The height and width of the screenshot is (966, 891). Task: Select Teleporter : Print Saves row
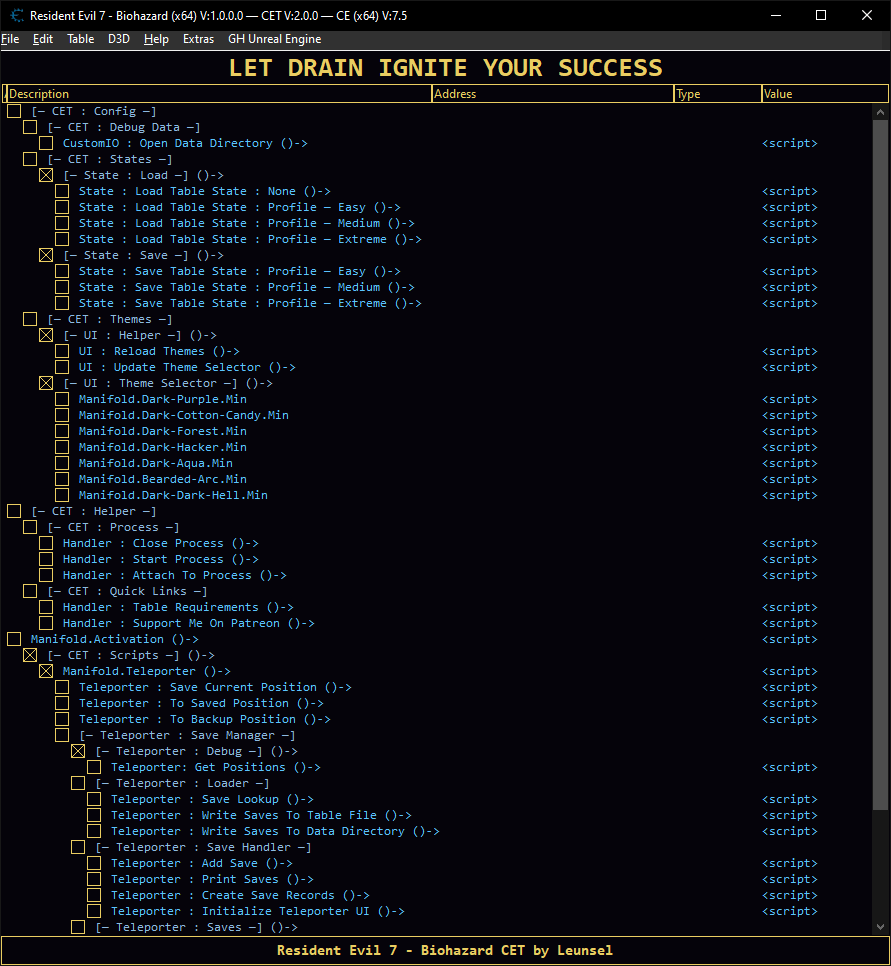point(213,879)
